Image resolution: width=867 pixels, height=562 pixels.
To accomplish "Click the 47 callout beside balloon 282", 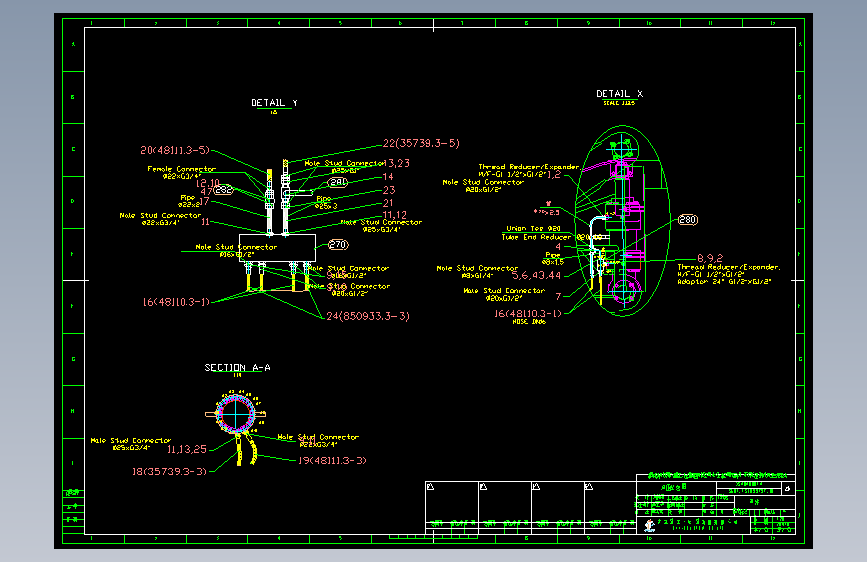I will tap(206, 191).
